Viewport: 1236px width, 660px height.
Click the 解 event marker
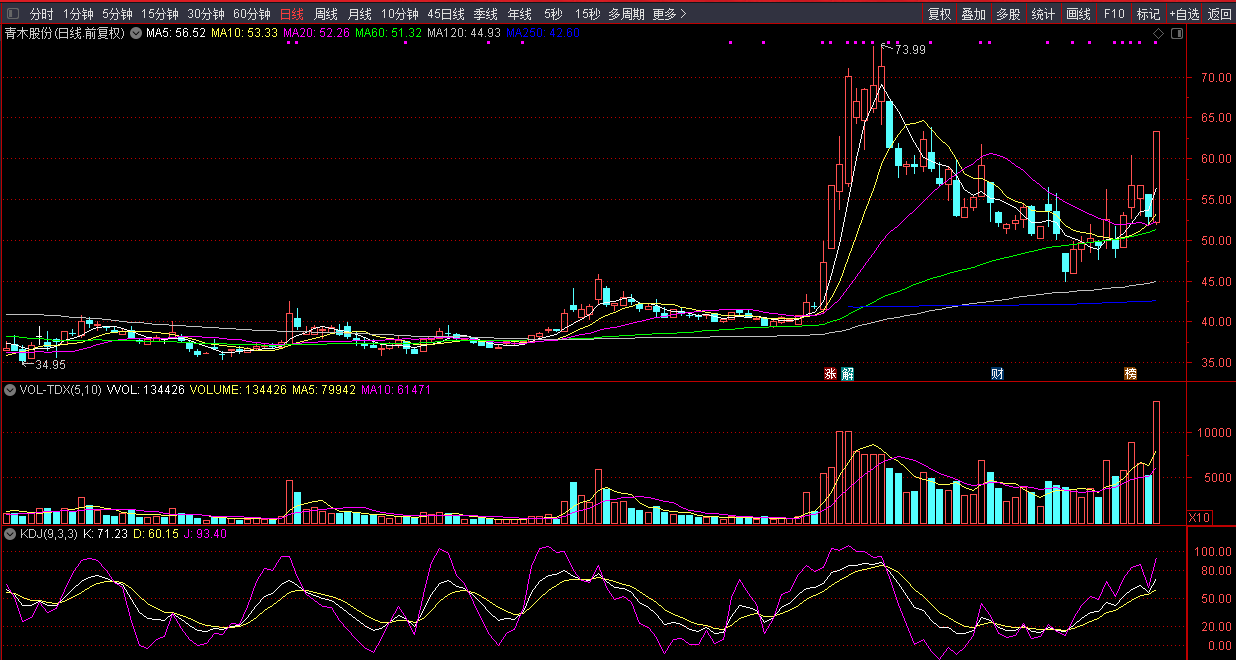click(847, 374)
